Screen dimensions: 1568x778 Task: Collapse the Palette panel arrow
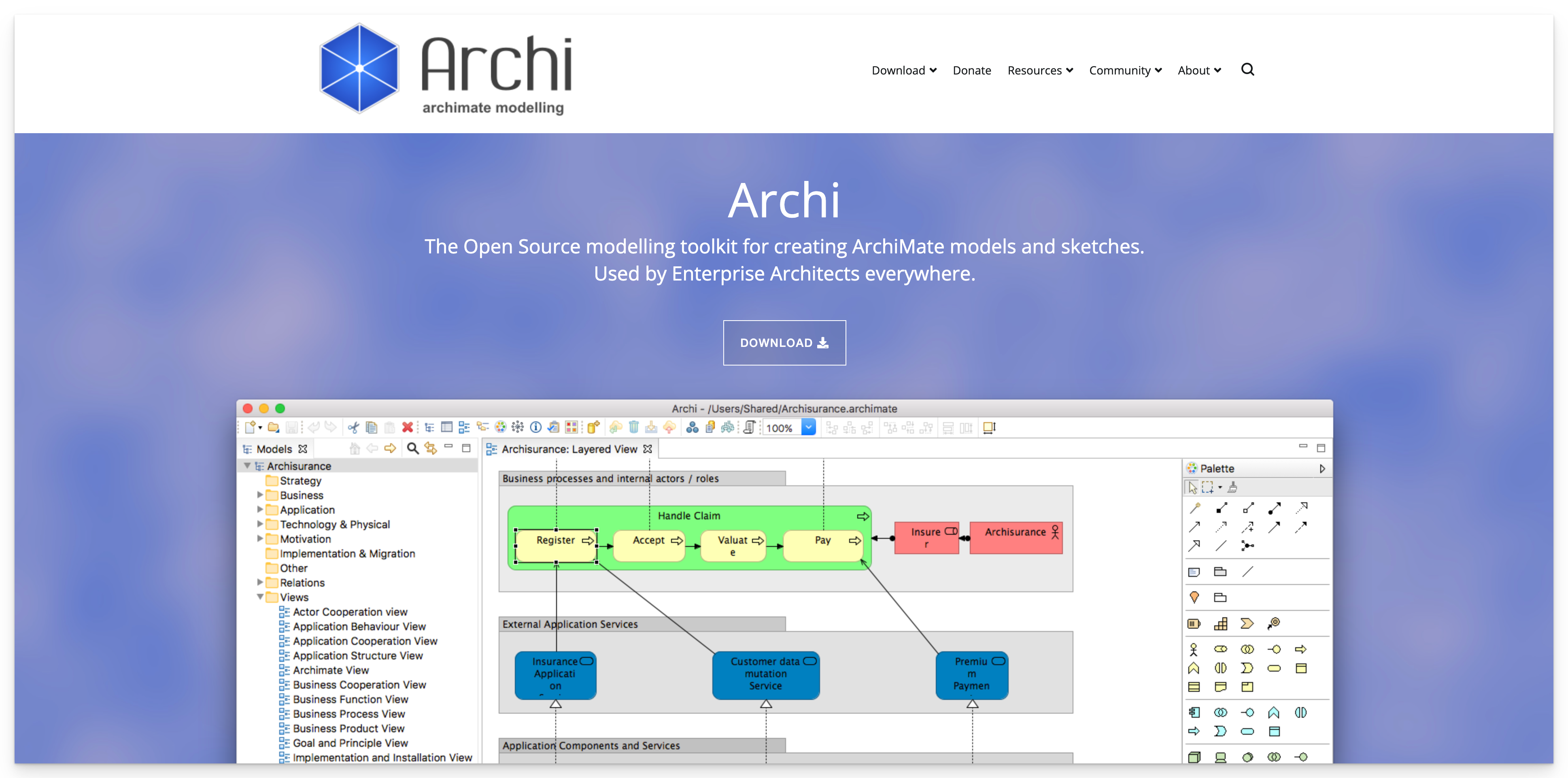click(x=1322, y=469)
